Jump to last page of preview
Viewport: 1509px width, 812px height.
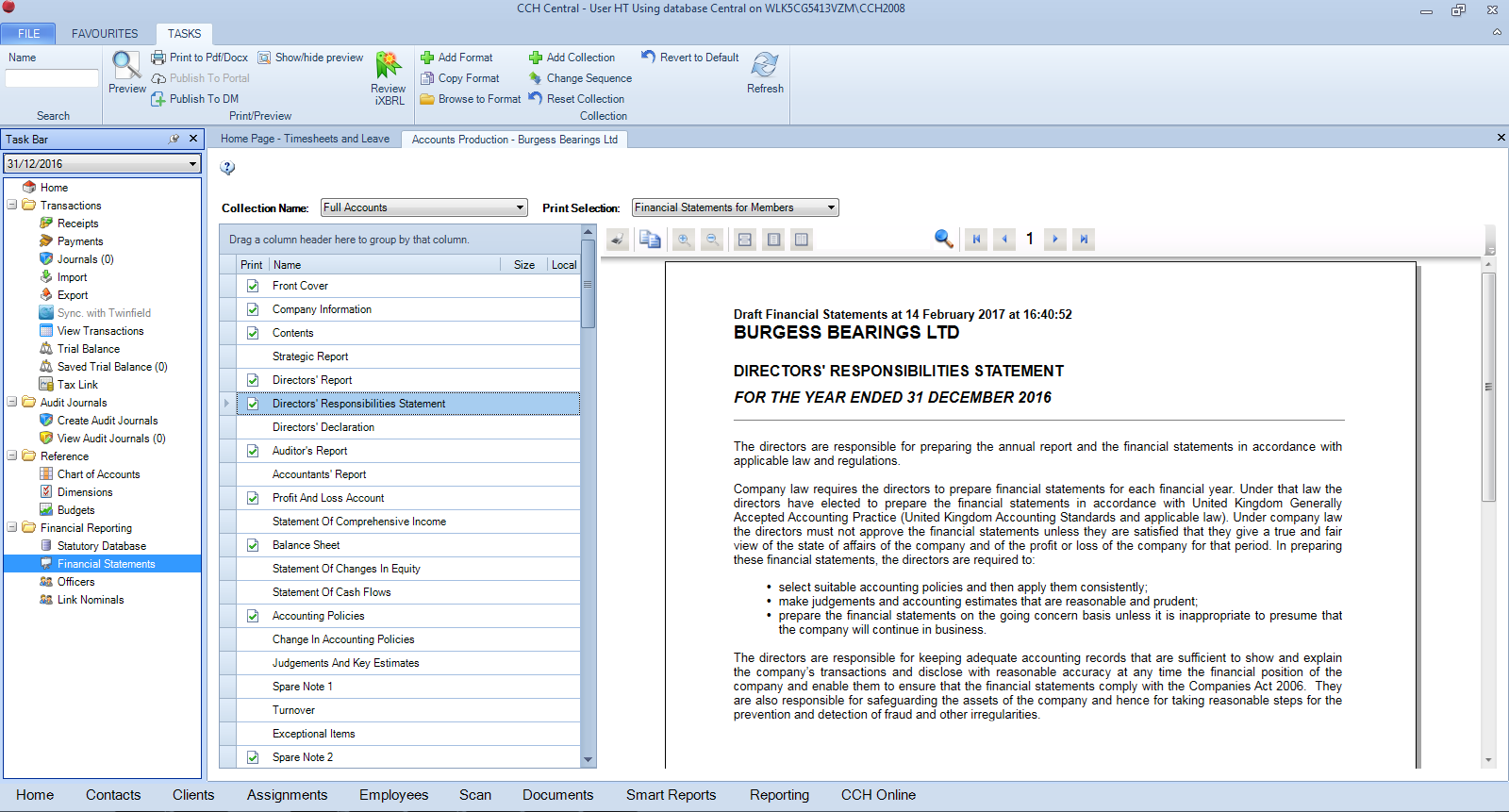pyautogui.click(x=1084, y=240)
